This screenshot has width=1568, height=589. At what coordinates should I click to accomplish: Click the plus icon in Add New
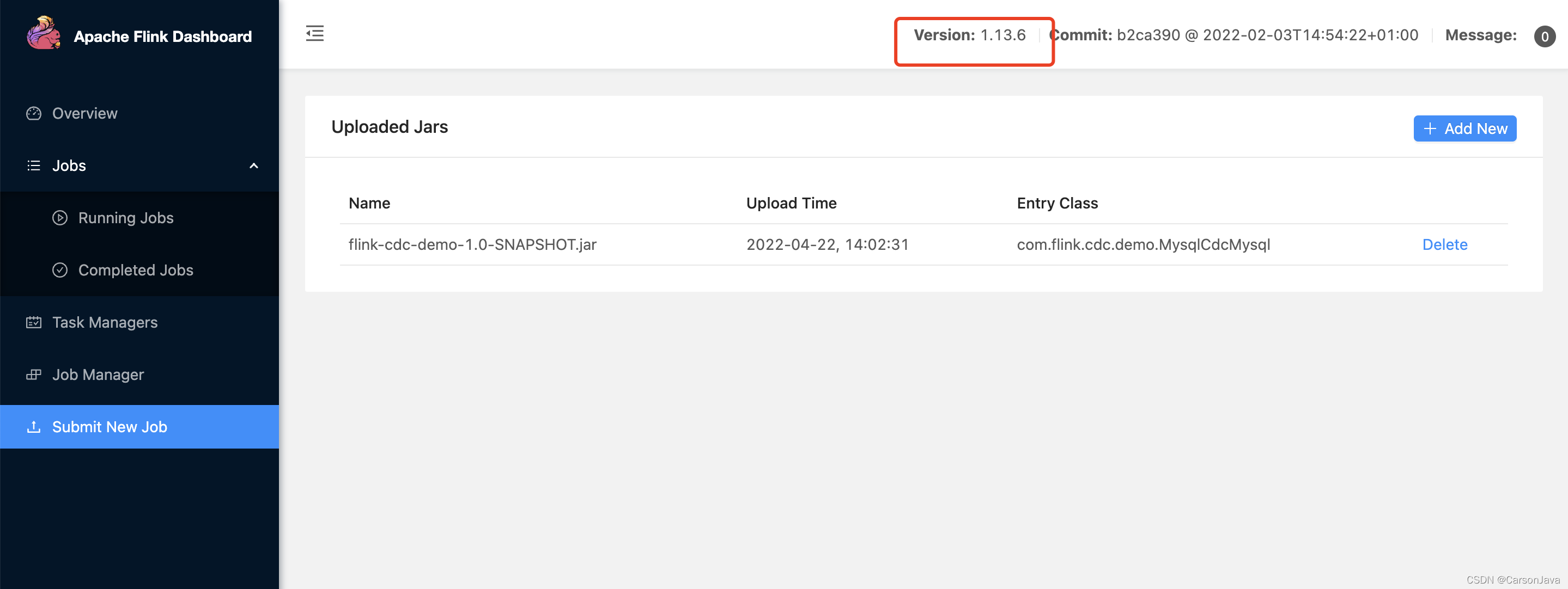1430,129
